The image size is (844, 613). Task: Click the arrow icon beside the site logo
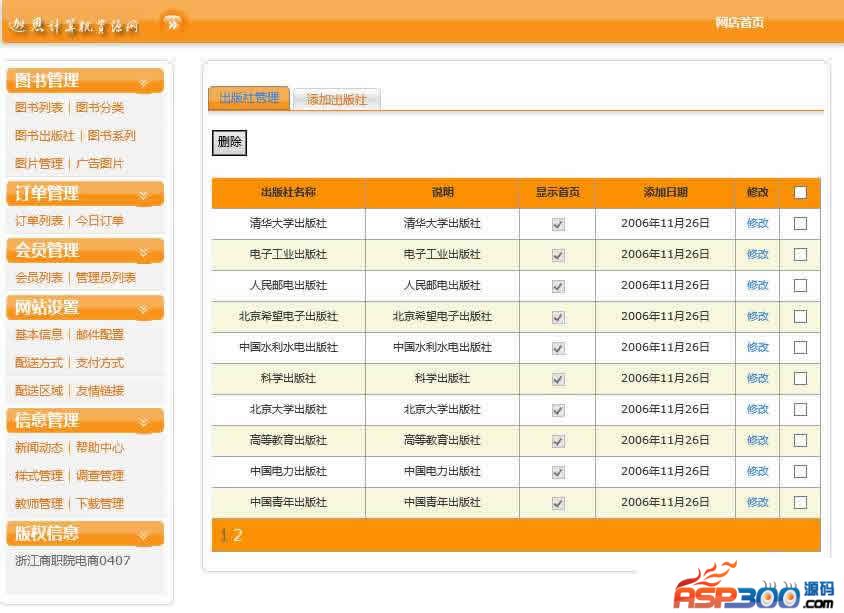173,22
